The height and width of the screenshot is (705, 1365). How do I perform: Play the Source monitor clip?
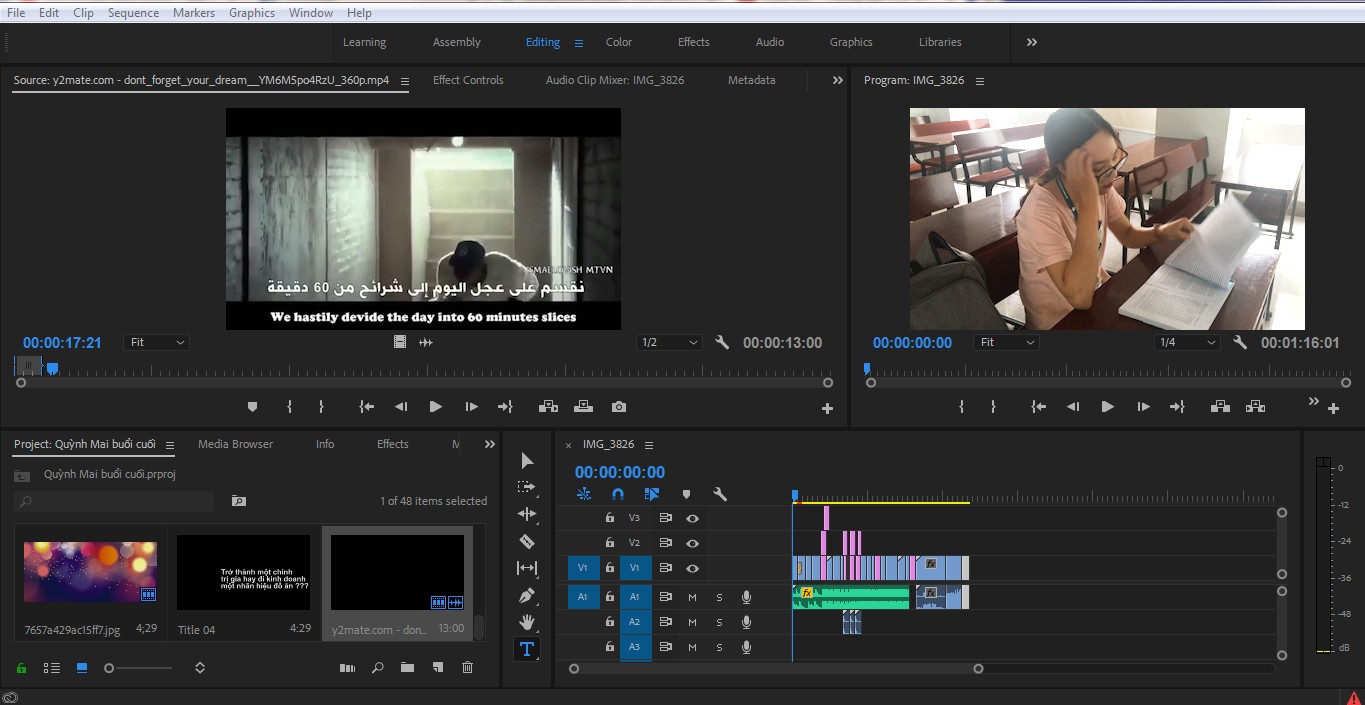[x=435, y=407]
